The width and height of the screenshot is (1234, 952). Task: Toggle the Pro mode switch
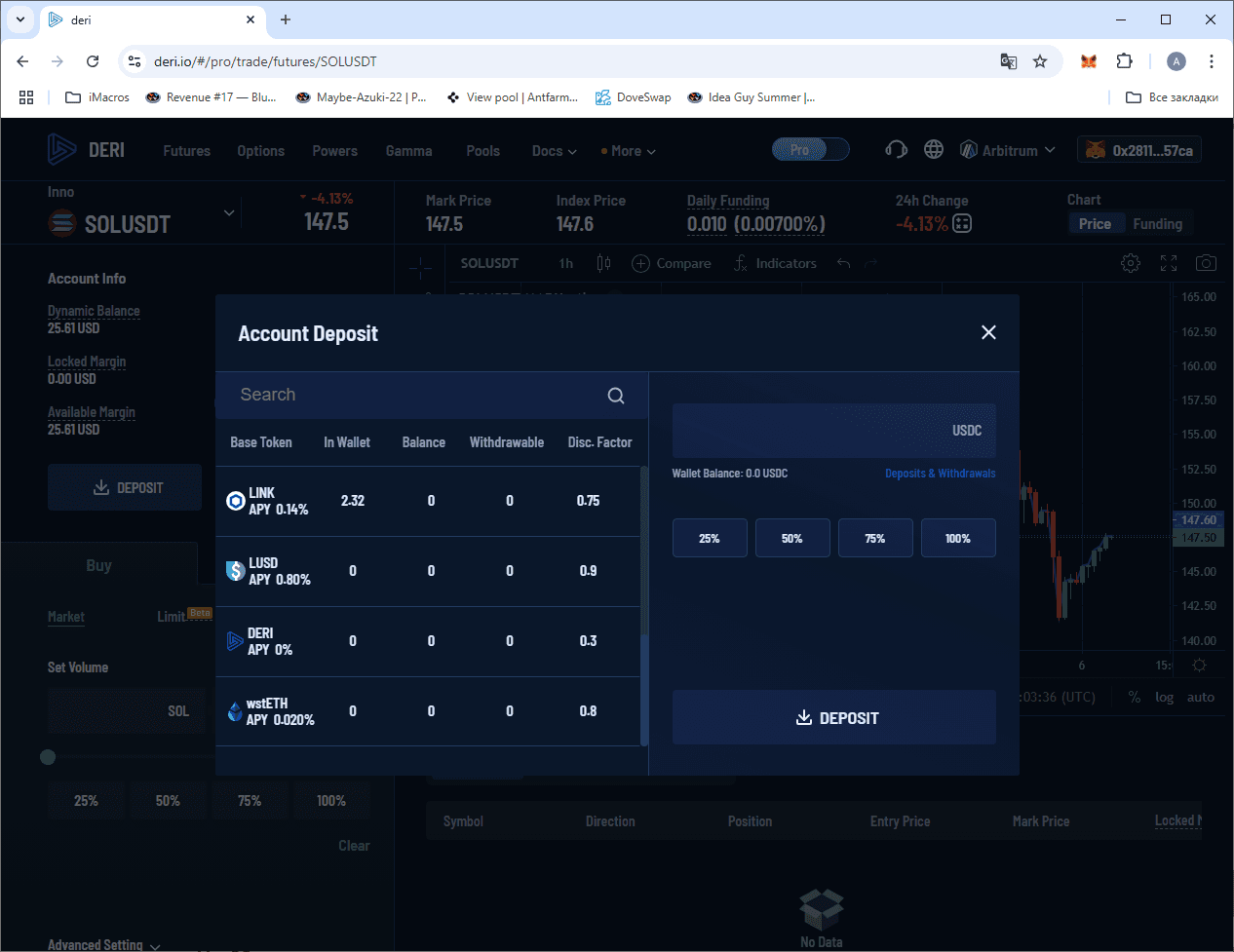point(810,149)
